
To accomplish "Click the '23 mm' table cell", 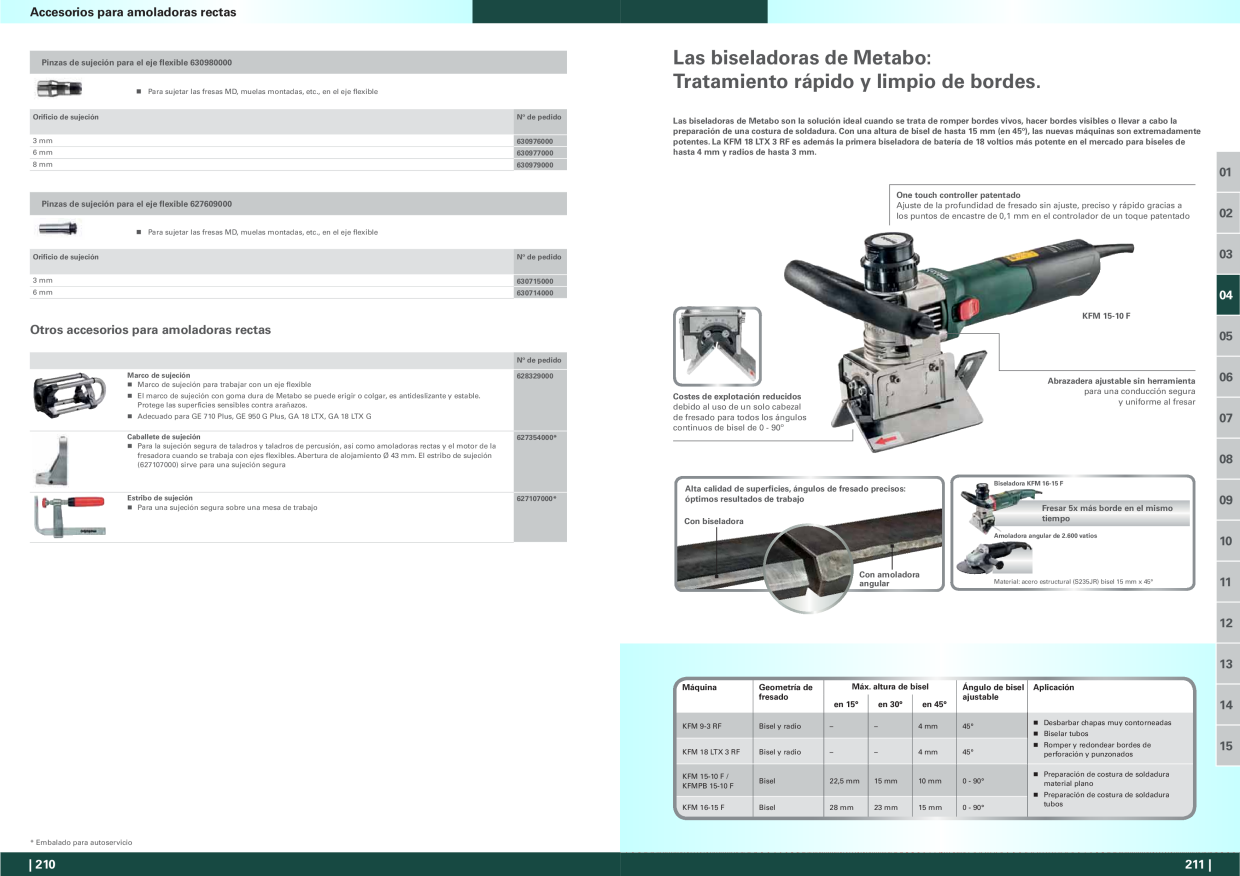I will tap(886, 807).
